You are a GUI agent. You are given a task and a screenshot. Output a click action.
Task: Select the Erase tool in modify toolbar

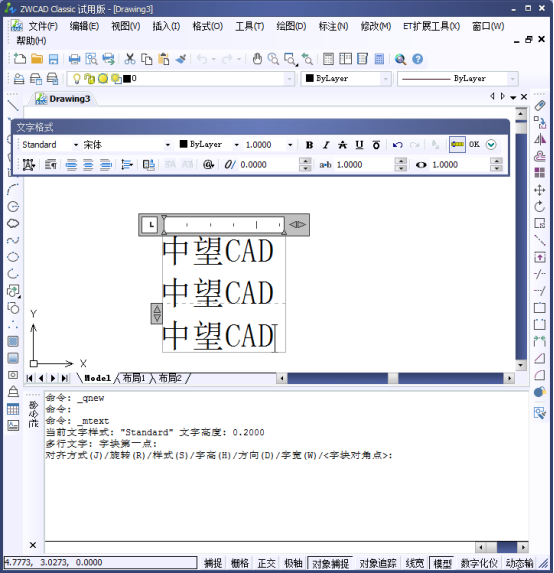tap(540, 105)
